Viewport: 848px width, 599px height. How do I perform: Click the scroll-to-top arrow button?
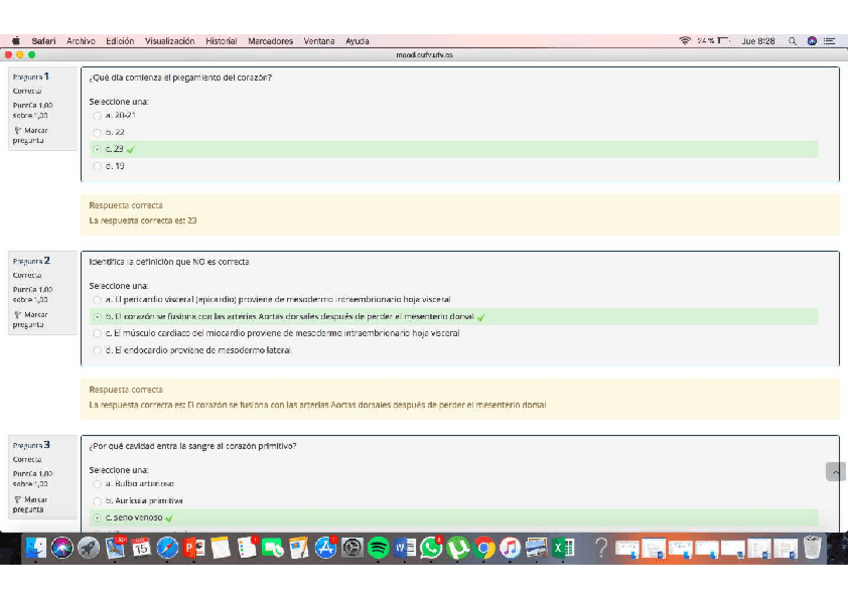coord(835,471)
